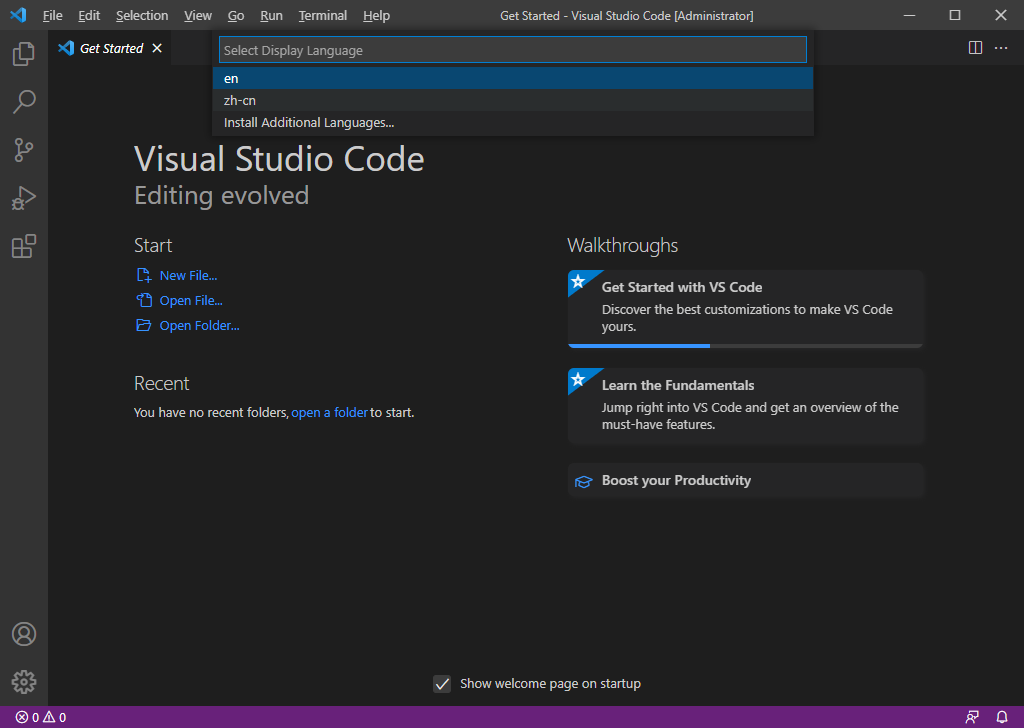Image resolution: width=1024 pixels, height=728 pixels.
Task: Open the Manage gear icon
Action: [x=24, y=682]
